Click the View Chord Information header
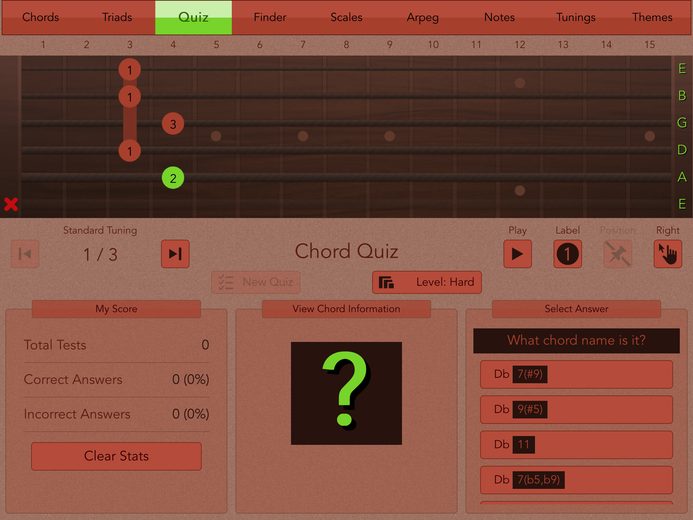The width and height of the screenshot is (693, 520). (346, 309)
